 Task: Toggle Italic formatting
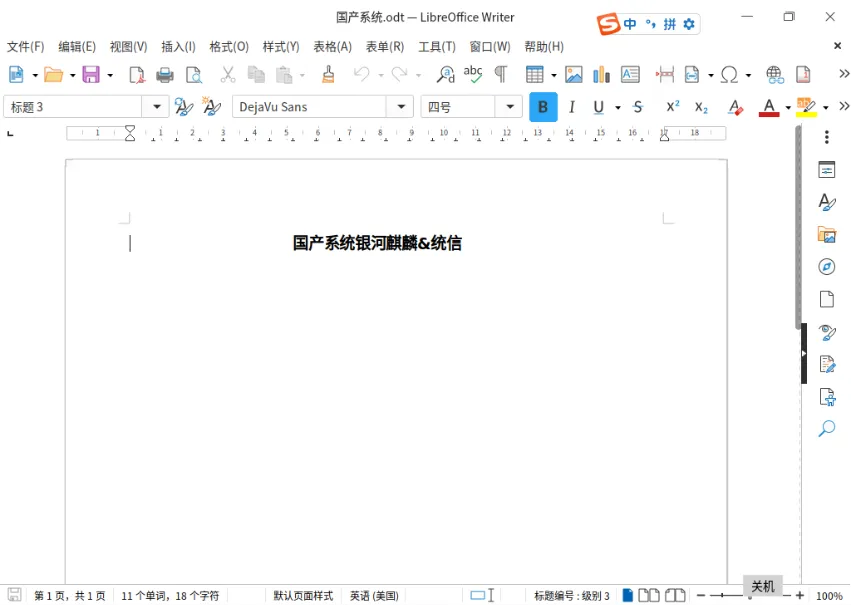pos(571,107)
